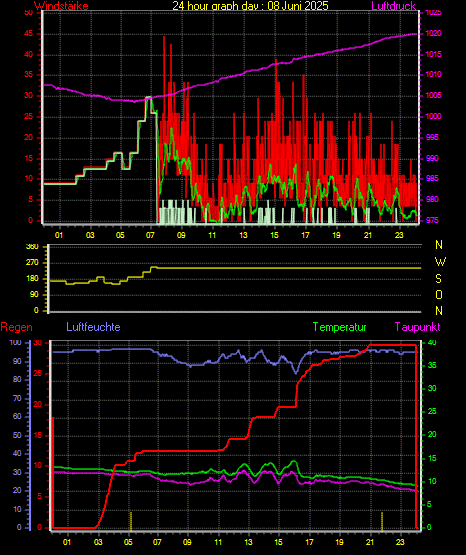The width and height of the screenshot is (466, 555).
Task: Click yellow marker near hour 05 in rain chart
Action: [x=131, y=521]
